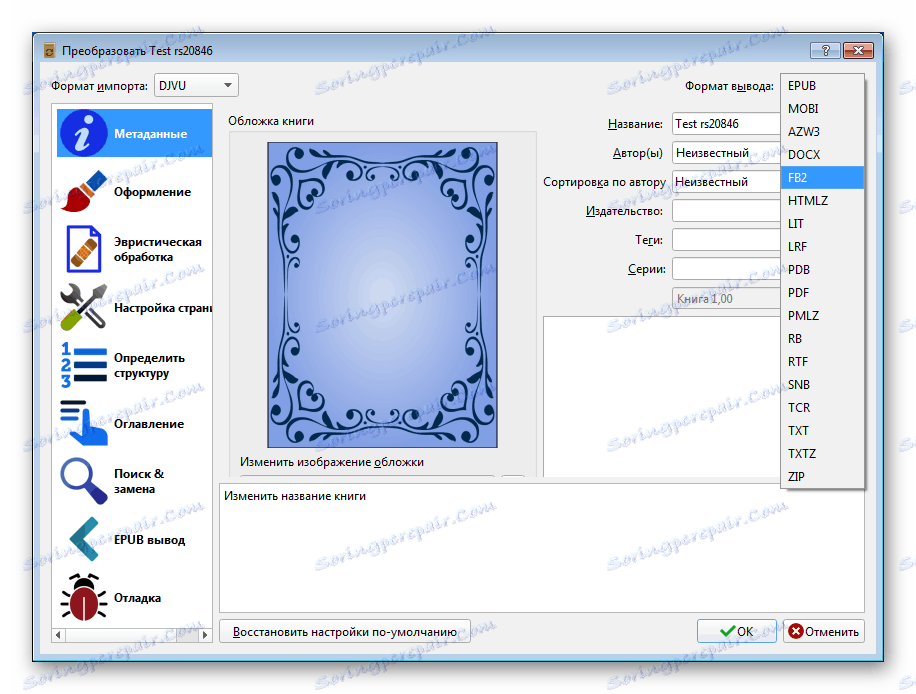The height and width of the screenshot is (694, 916).
Task: Click the dialog help question-mark button
Action: [x=825, y=50]
